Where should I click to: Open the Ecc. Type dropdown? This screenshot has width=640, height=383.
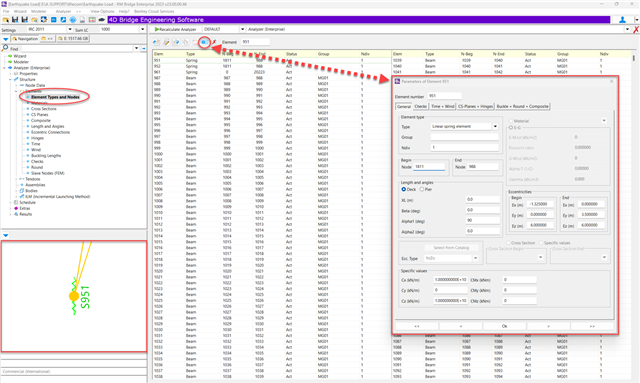(475, 258)
